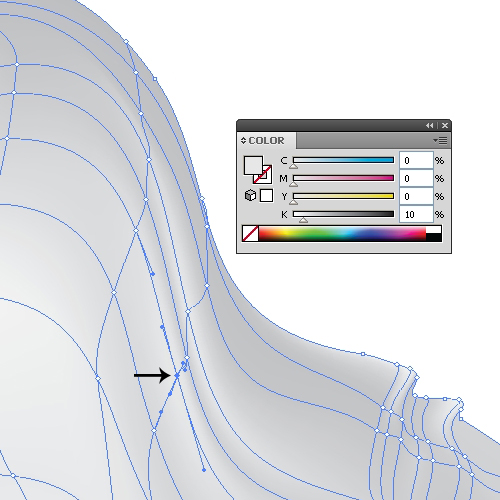Select the COLOR panel tab
Image resolution: width=500 pixels, height=500 pixels.
(x=266, y=141)
